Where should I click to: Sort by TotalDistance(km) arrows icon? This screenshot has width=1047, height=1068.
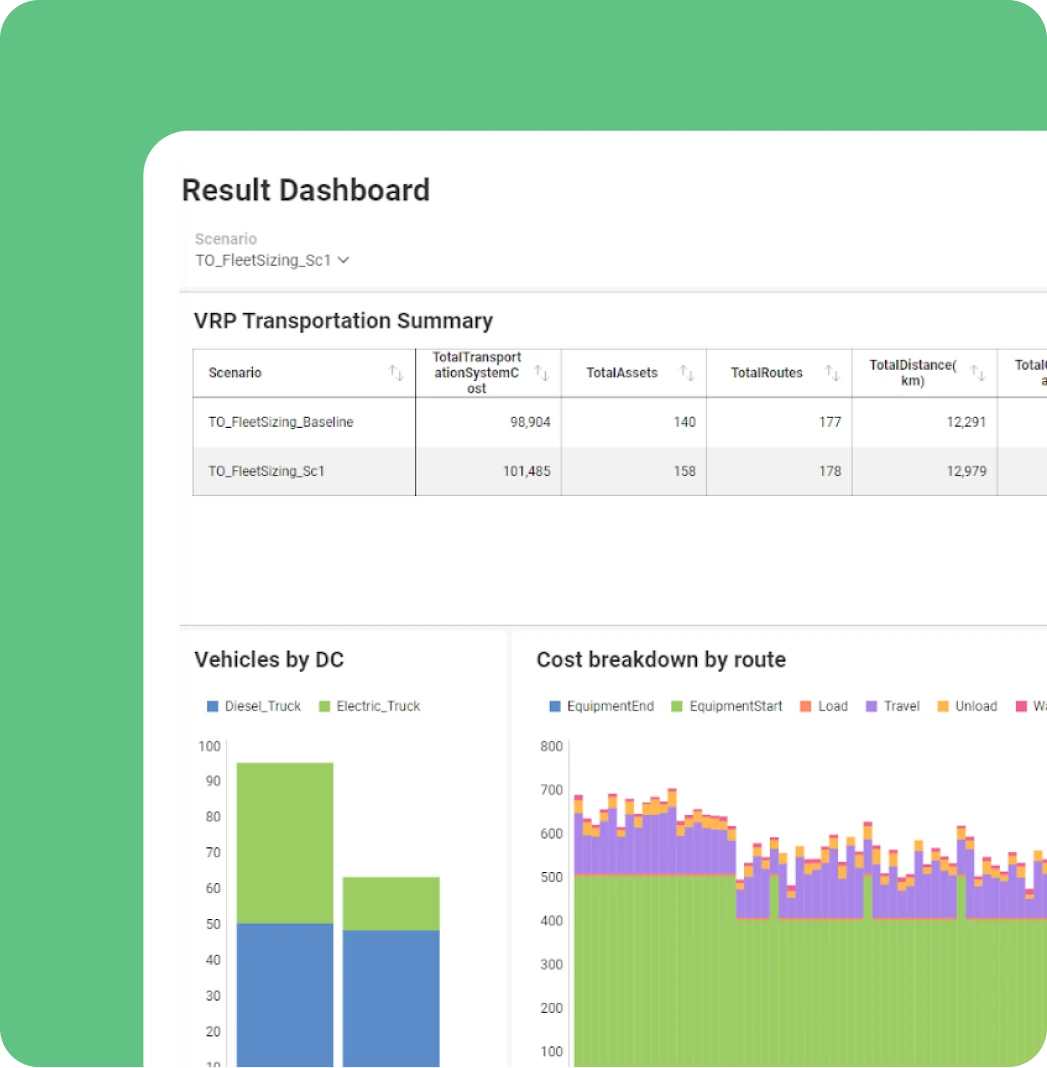pyautogui.click(x=978, y=373)
